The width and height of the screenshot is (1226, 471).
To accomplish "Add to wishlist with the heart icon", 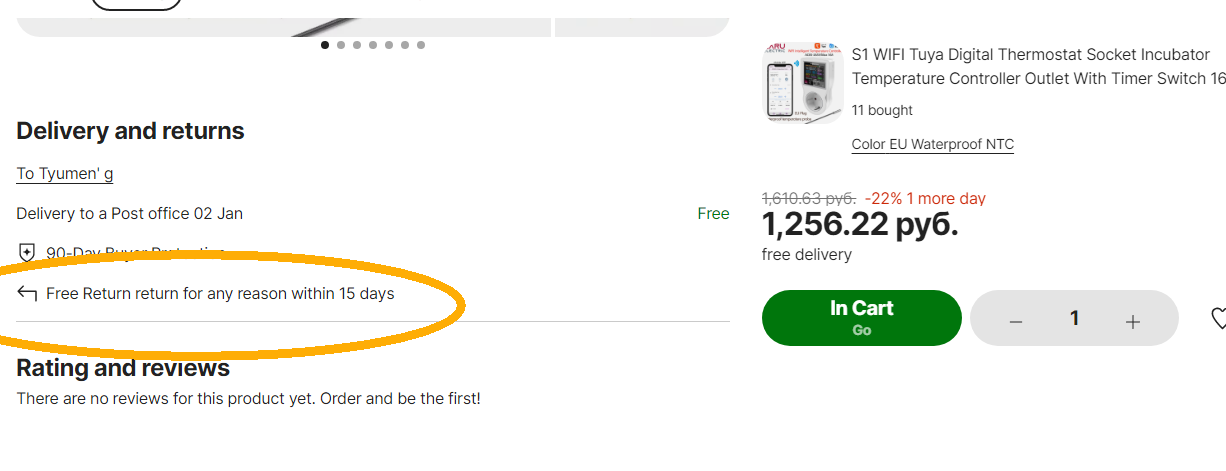I will point(1218,319).
